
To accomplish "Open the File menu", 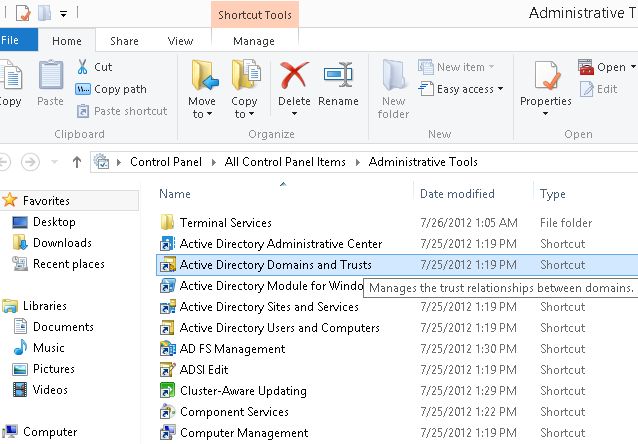I will pos(12,41).
